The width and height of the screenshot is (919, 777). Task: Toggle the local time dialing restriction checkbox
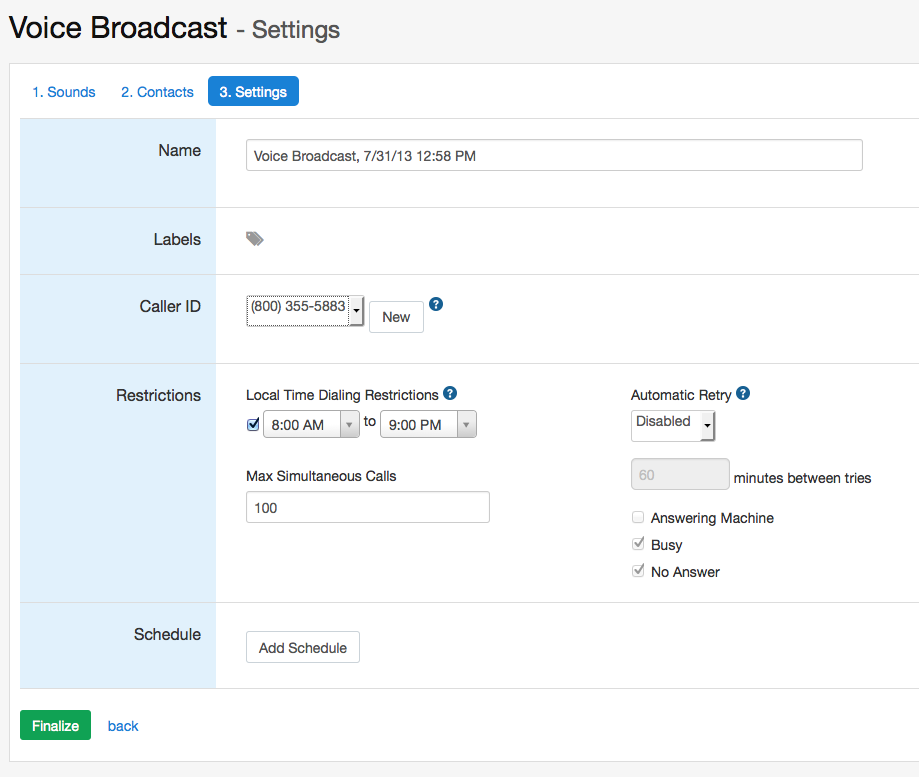click(x=253, y=424)
